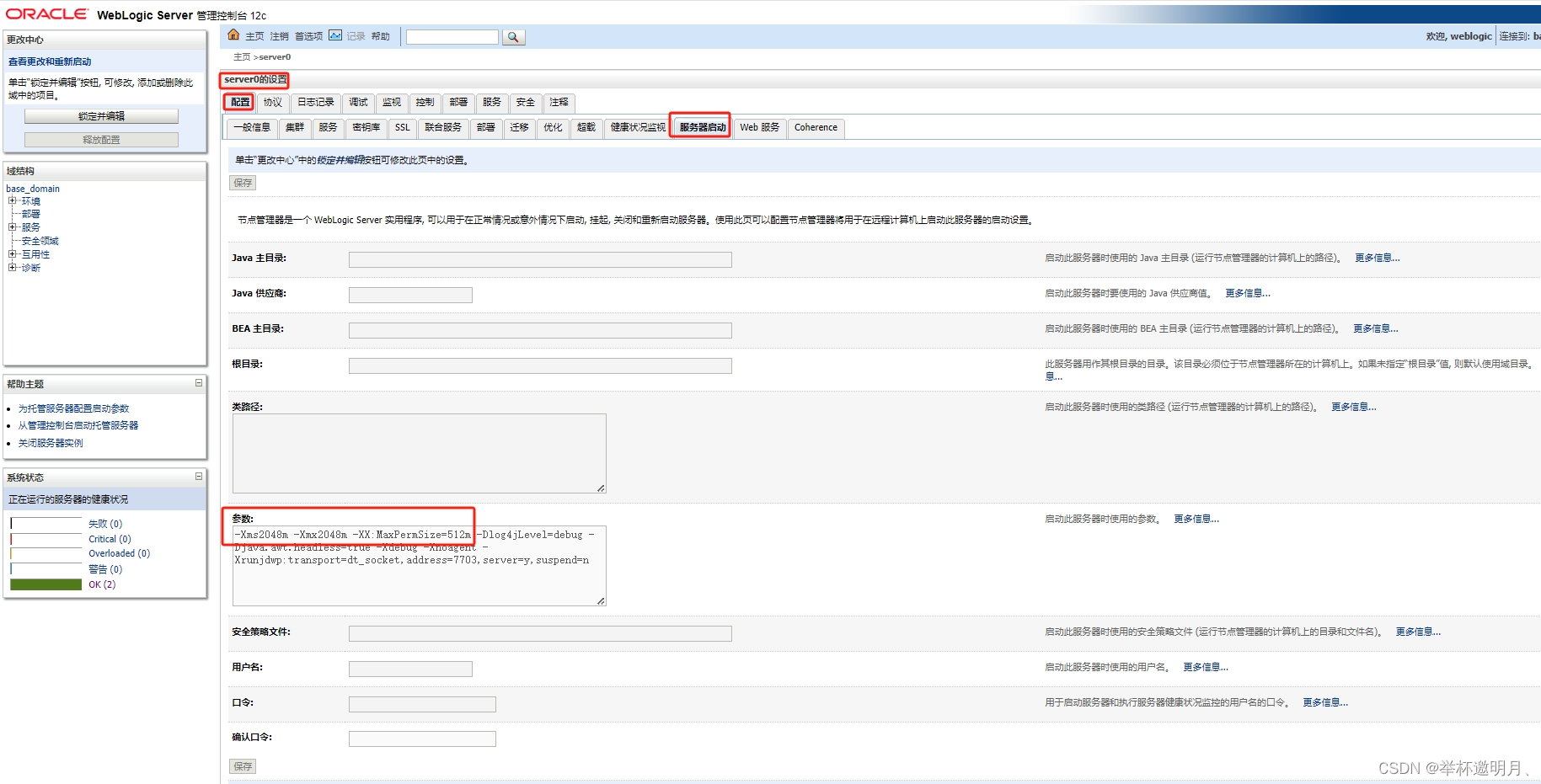1541x784 pixels.
Task: Switch to the 调试 tab
Action: pyautogui.click(x=358, y=103)
